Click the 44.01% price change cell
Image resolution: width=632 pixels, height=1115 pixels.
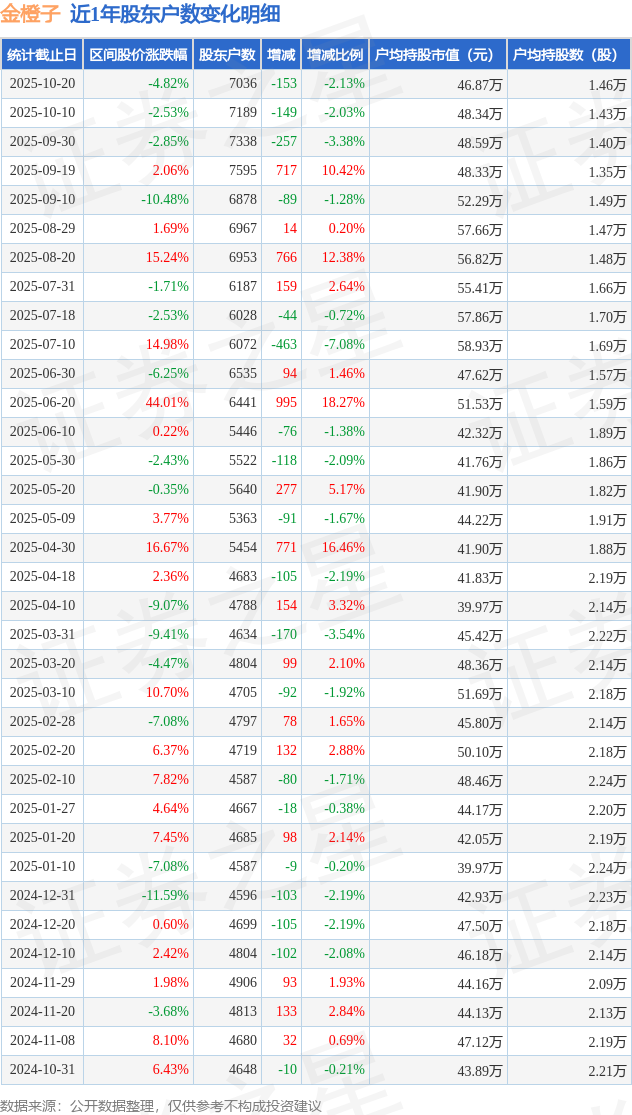point(167,403)
